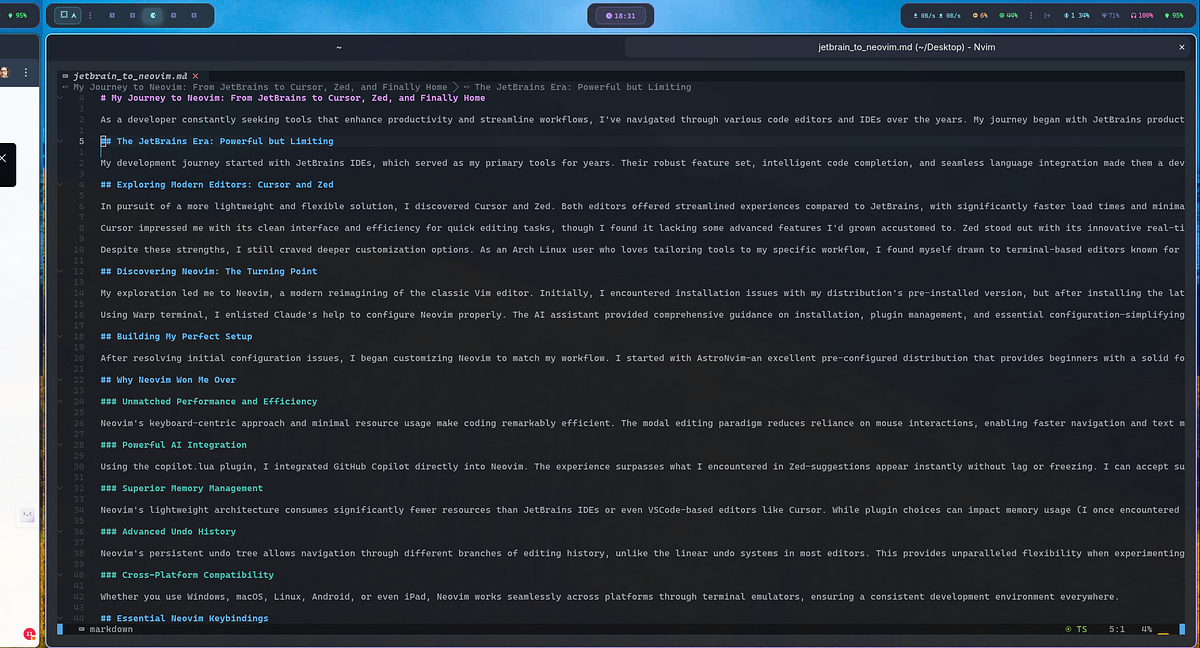Click the markdown file icon beside the buffer tab name
The height and width of the screenshot is (648, 1200).
pos(64,76)
